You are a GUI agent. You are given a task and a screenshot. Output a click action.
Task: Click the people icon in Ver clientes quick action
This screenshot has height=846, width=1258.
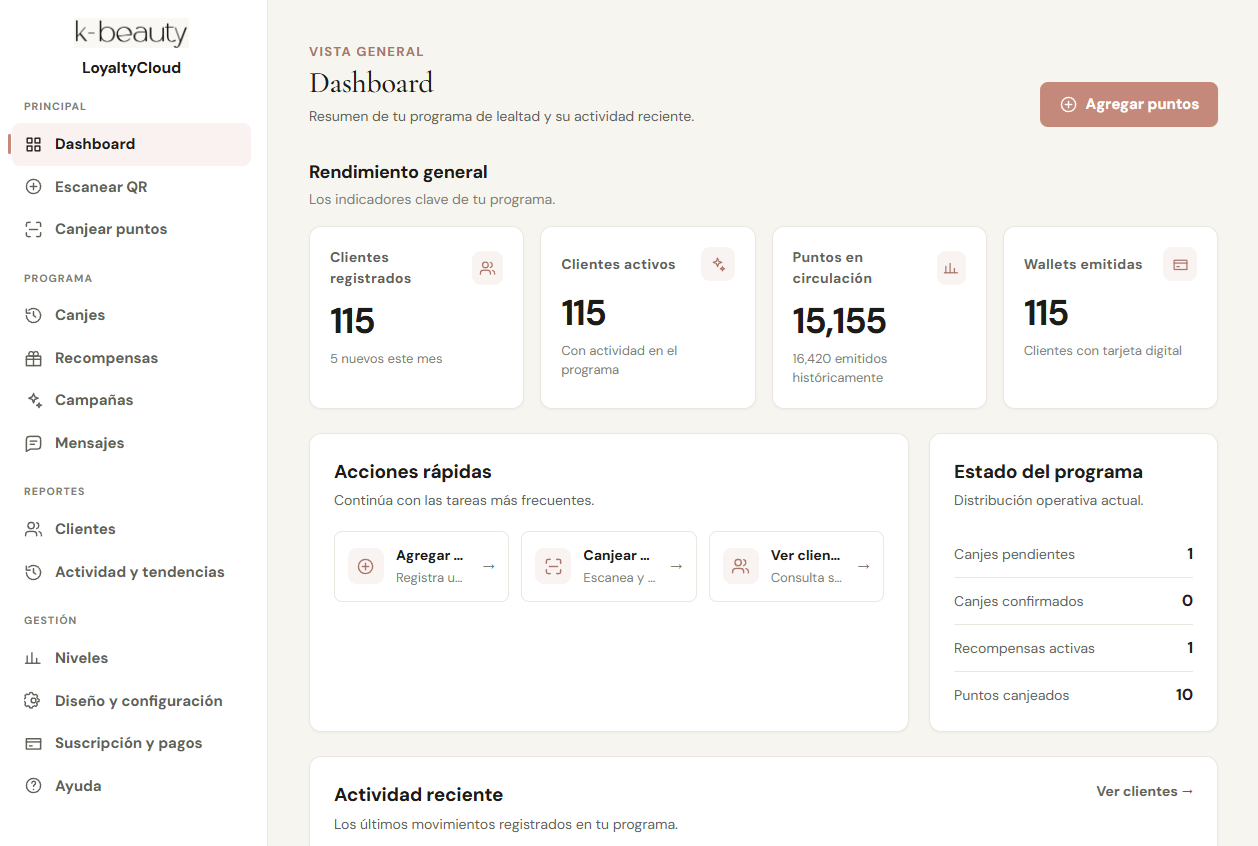pos(741,566)
